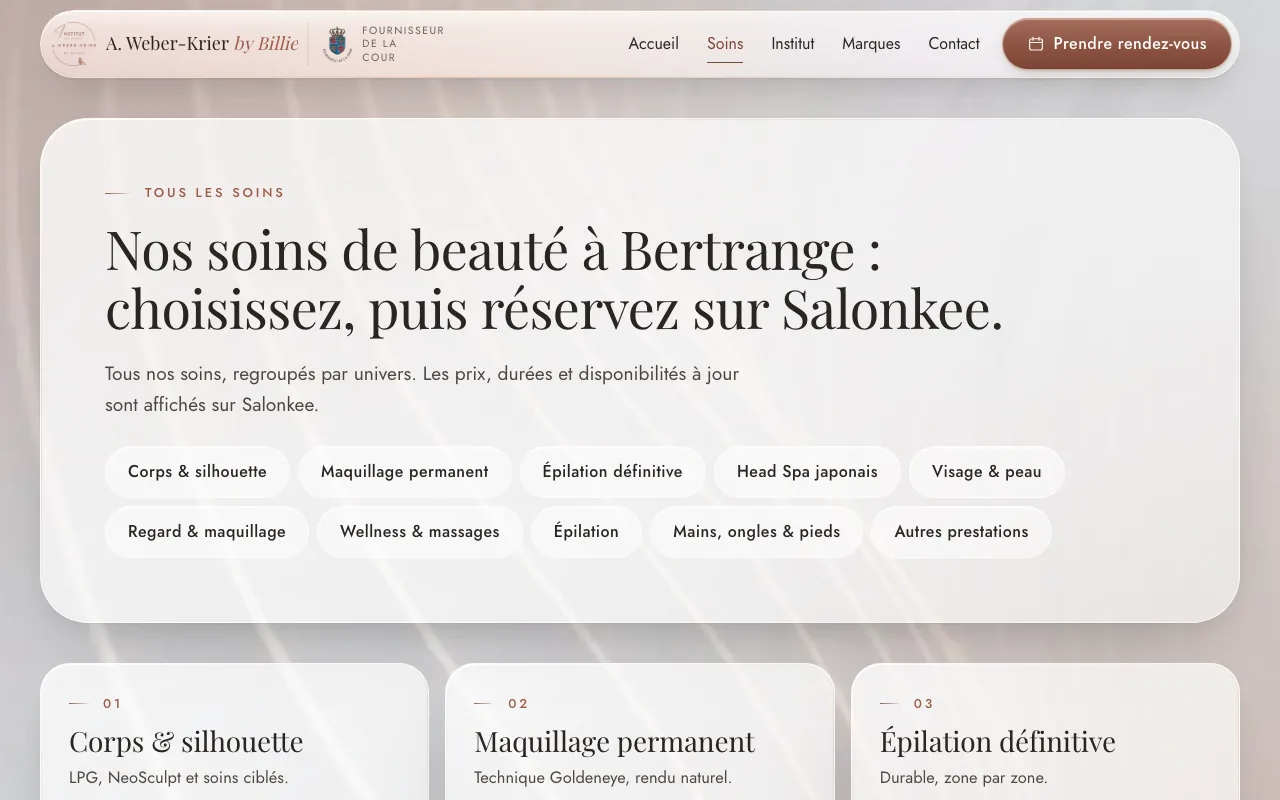Click the card number 01
The image size is (1280, 800).
[x=112, y=704]
